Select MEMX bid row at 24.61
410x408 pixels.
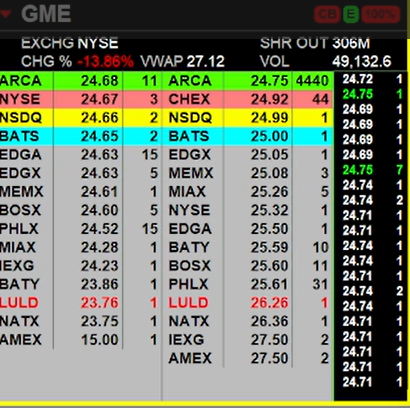click(x=81, y=192)
